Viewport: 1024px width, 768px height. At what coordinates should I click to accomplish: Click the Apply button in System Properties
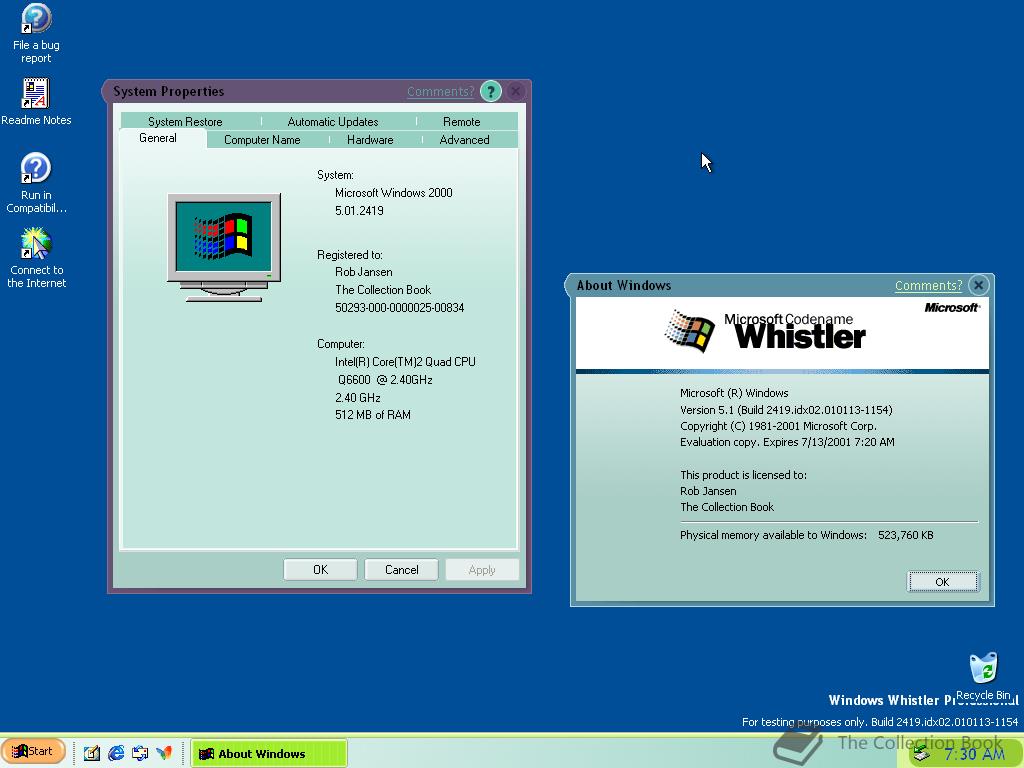coord(482,569)
